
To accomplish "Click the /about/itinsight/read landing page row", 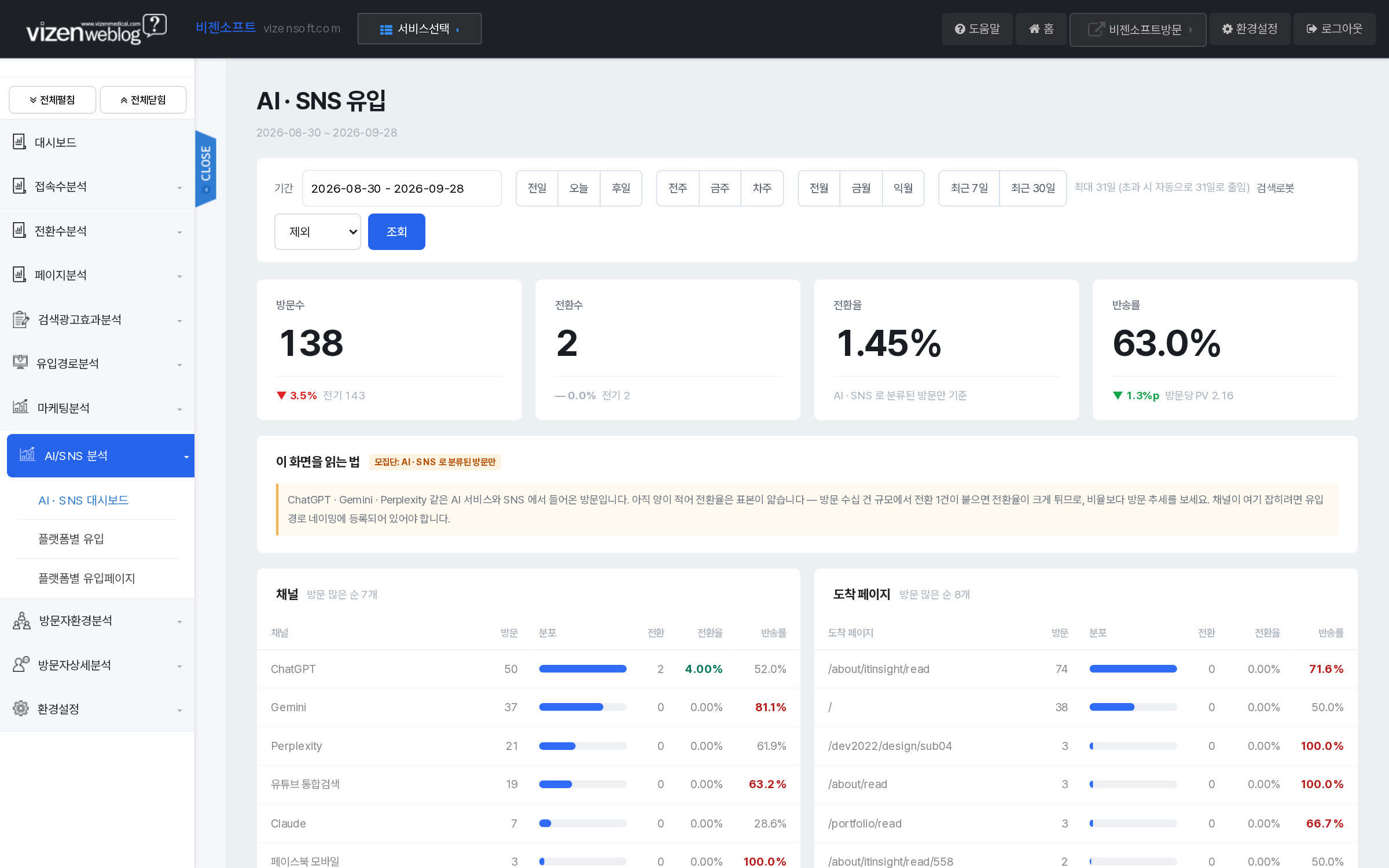I will tap(1086, 669).
